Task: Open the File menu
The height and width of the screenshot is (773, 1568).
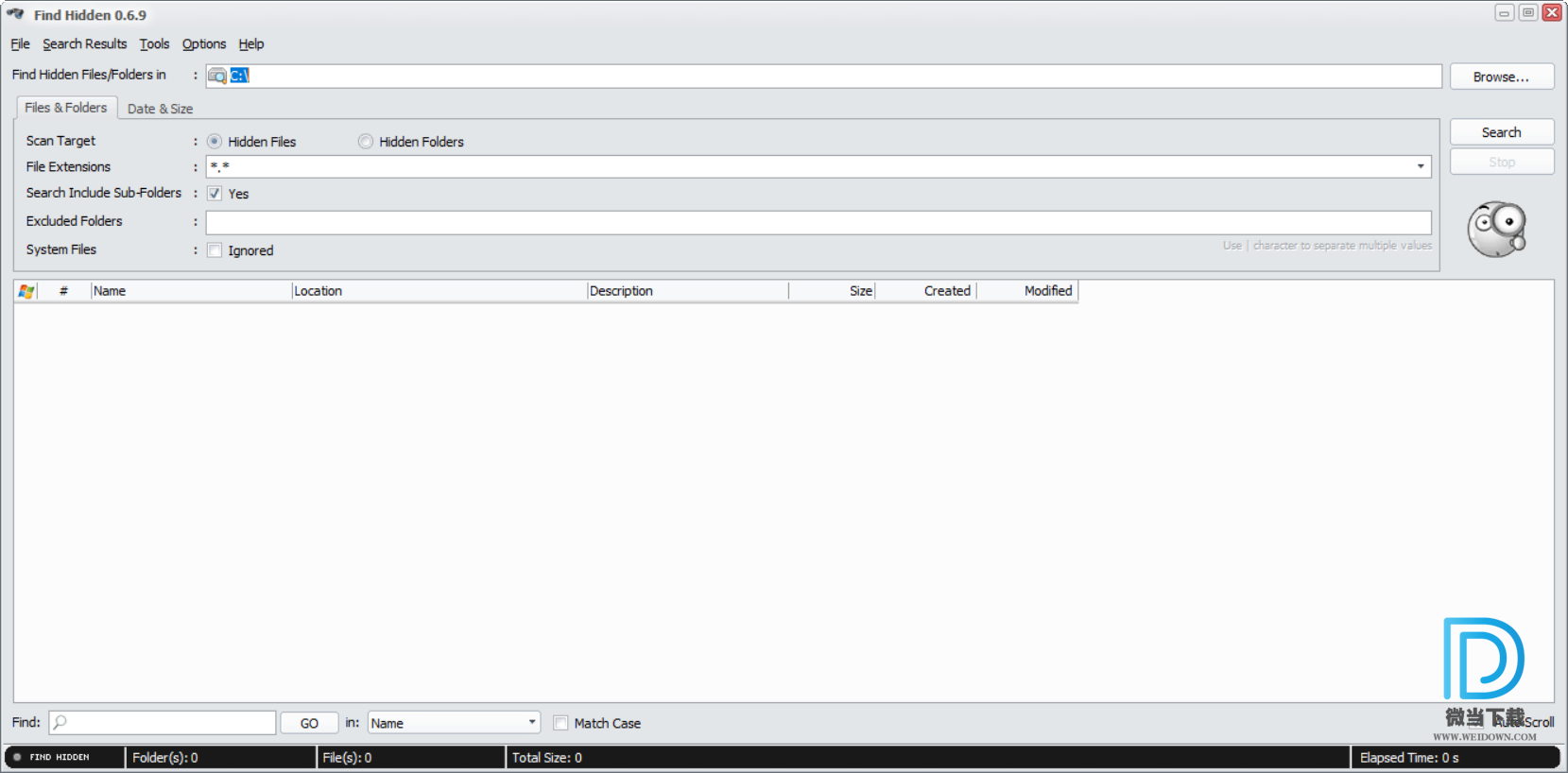Action: click(x=20, y=43)
